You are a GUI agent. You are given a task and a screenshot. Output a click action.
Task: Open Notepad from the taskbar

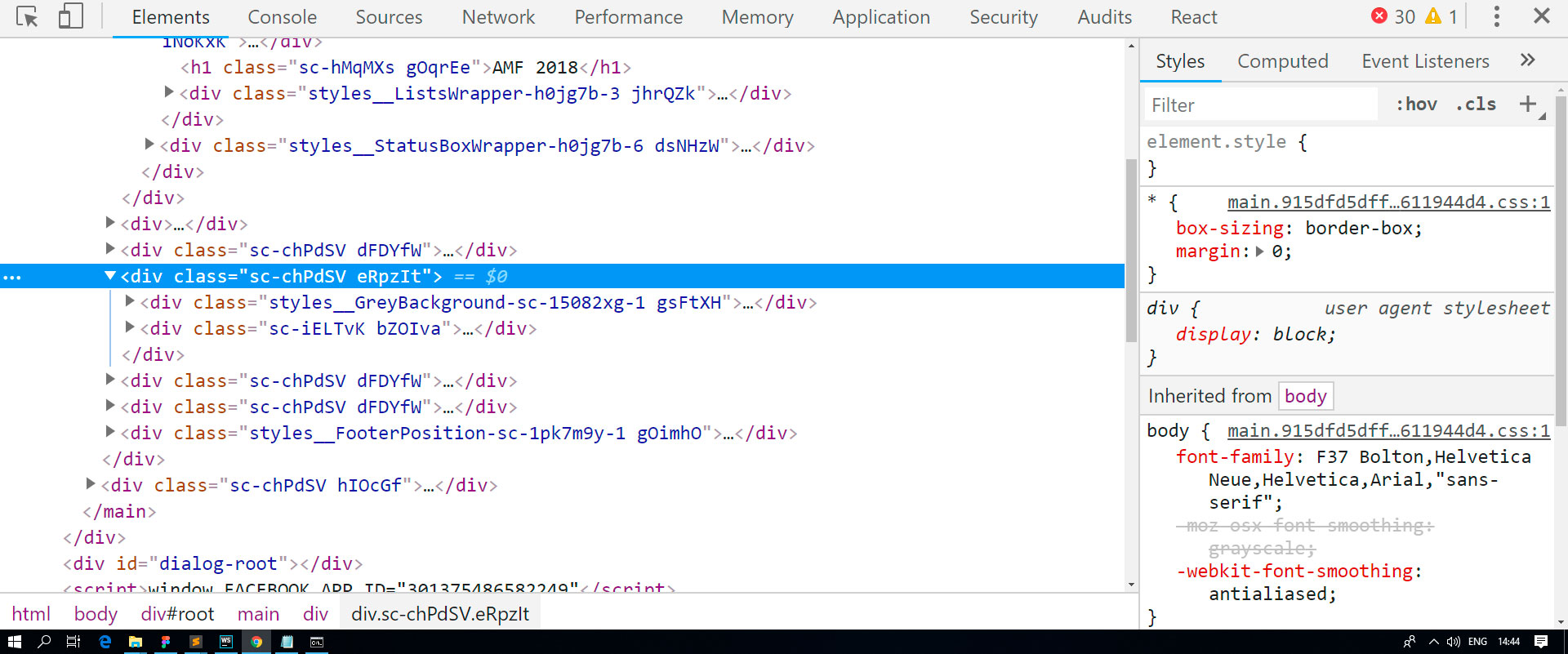coord(287,642)
